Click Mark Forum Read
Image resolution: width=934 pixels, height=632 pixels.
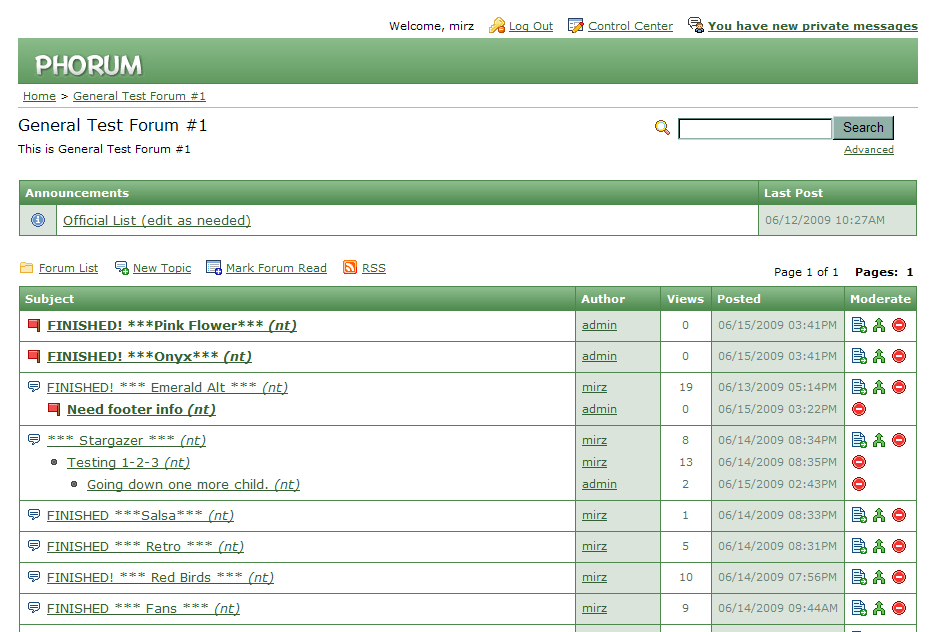coord(276,268)
